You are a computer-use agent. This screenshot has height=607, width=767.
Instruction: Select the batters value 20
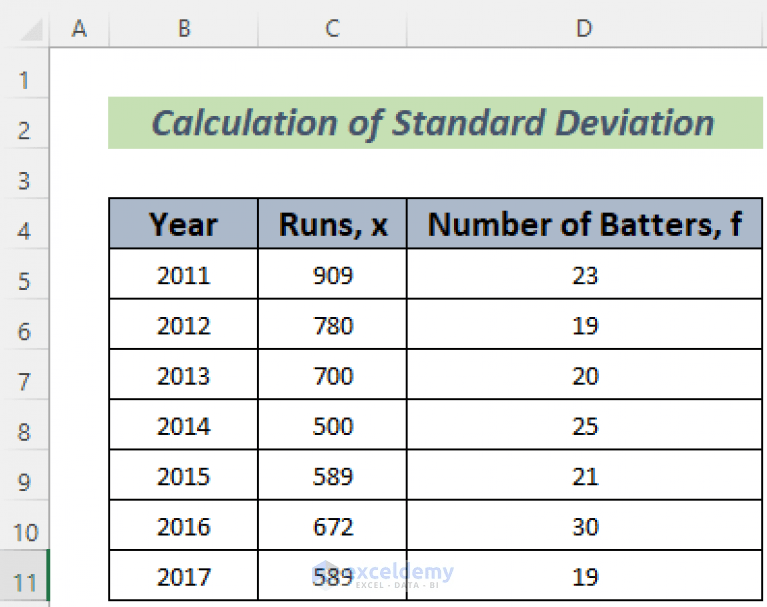click(585, 375)
